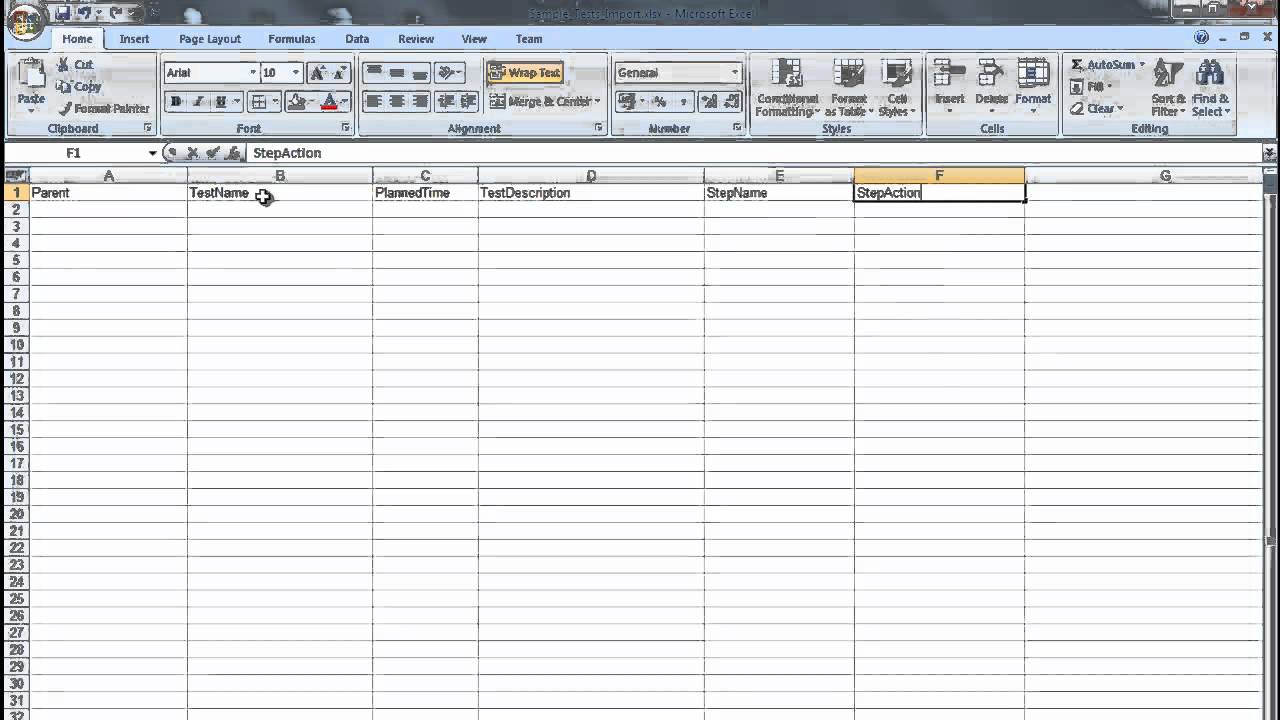The image size is (1280, 720).
Task: Open the font size 10 dropdown
Action: [295, 73]
